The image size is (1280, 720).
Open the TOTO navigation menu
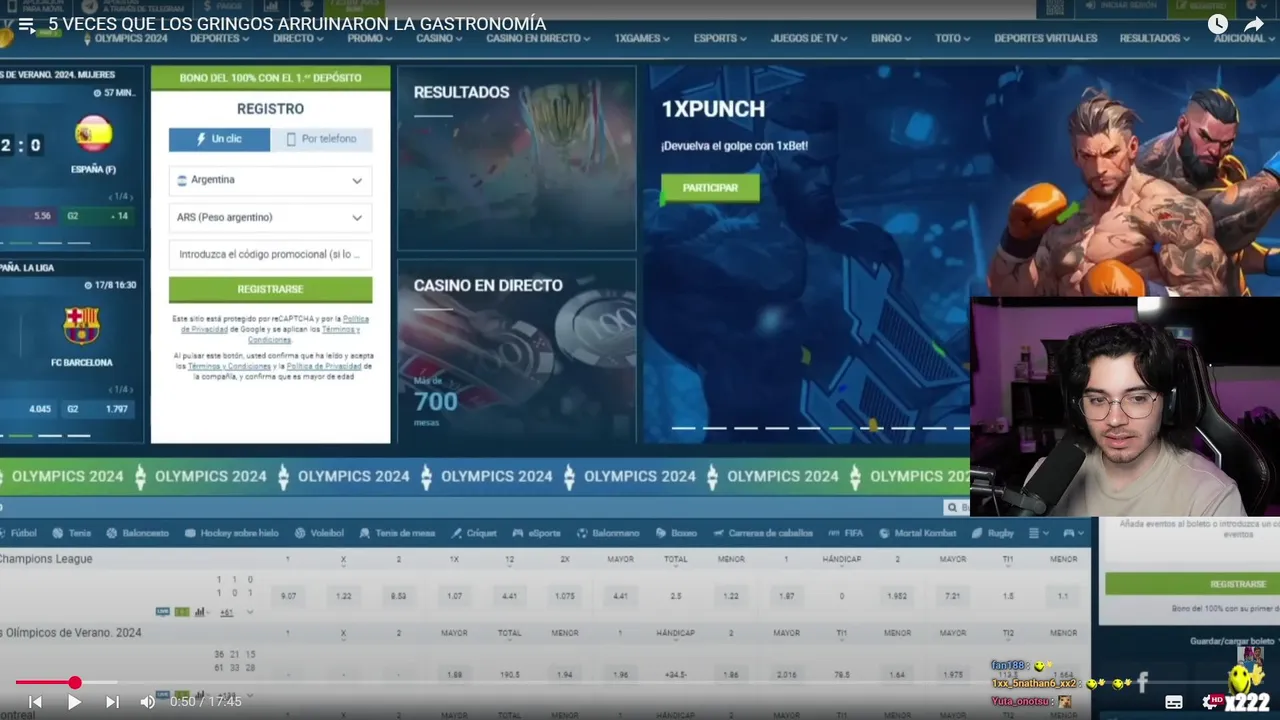952,38
